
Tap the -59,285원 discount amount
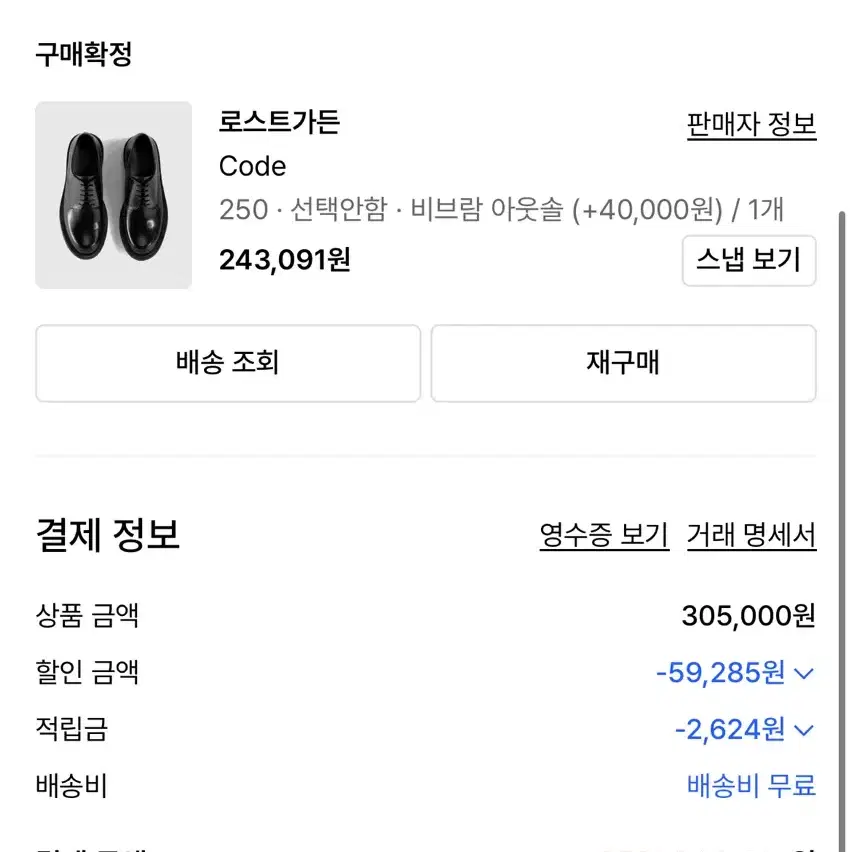click(720, 673)
